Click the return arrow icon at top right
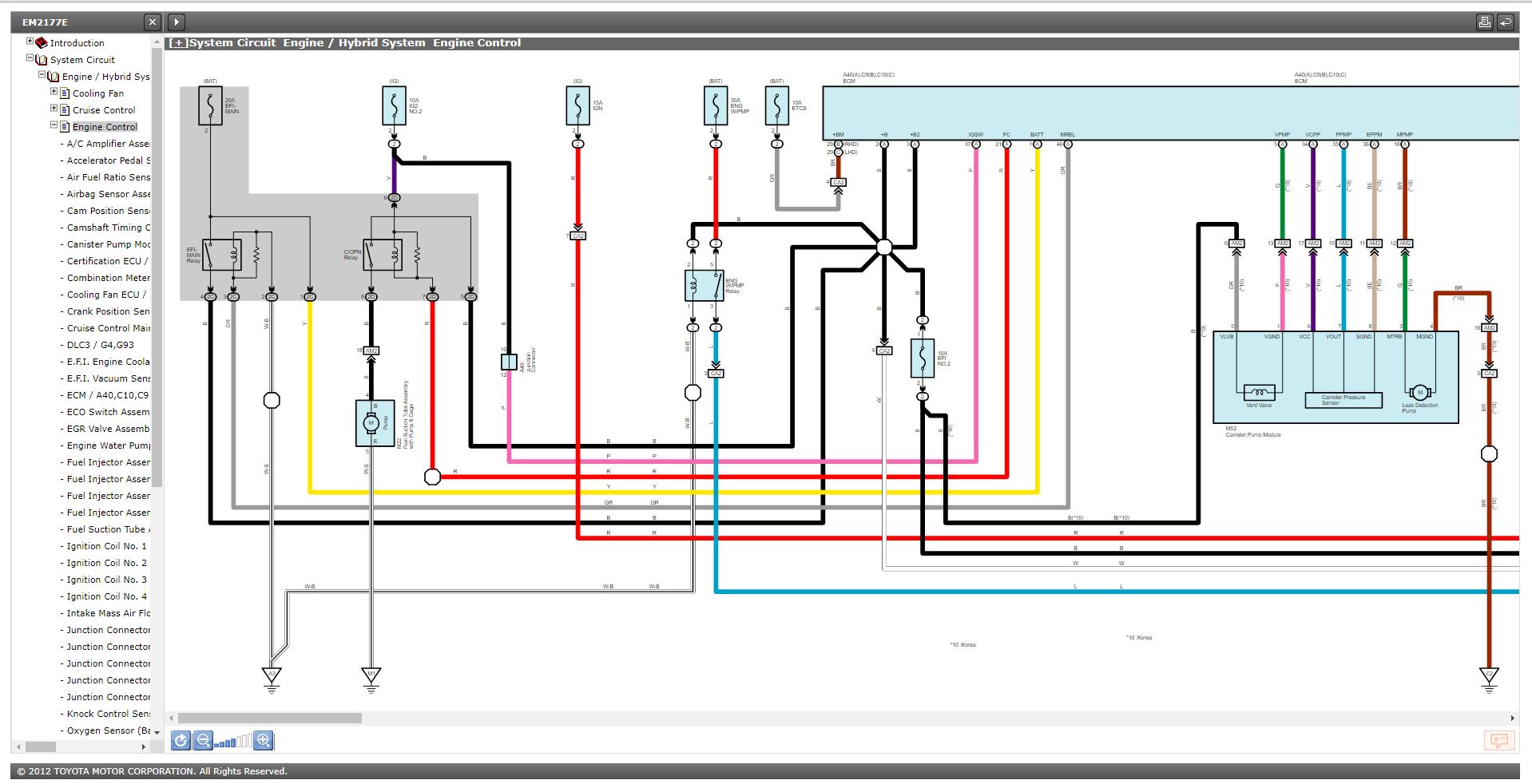Screen dimensions: 1532x784 1505,22
